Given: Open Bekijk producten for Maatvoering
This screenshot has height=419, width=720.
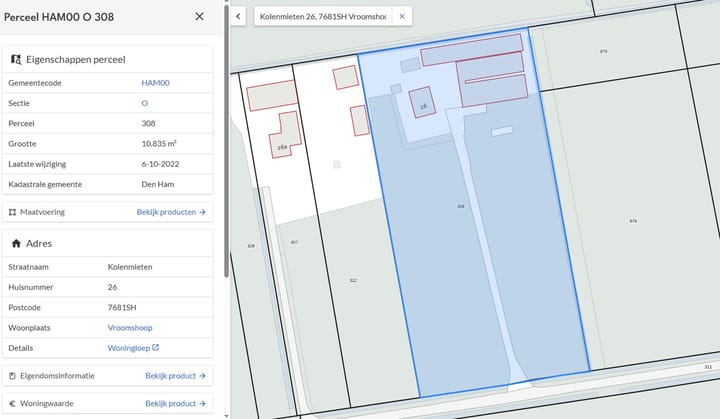Looking at the screenshot, I should [x=170, y=212].
